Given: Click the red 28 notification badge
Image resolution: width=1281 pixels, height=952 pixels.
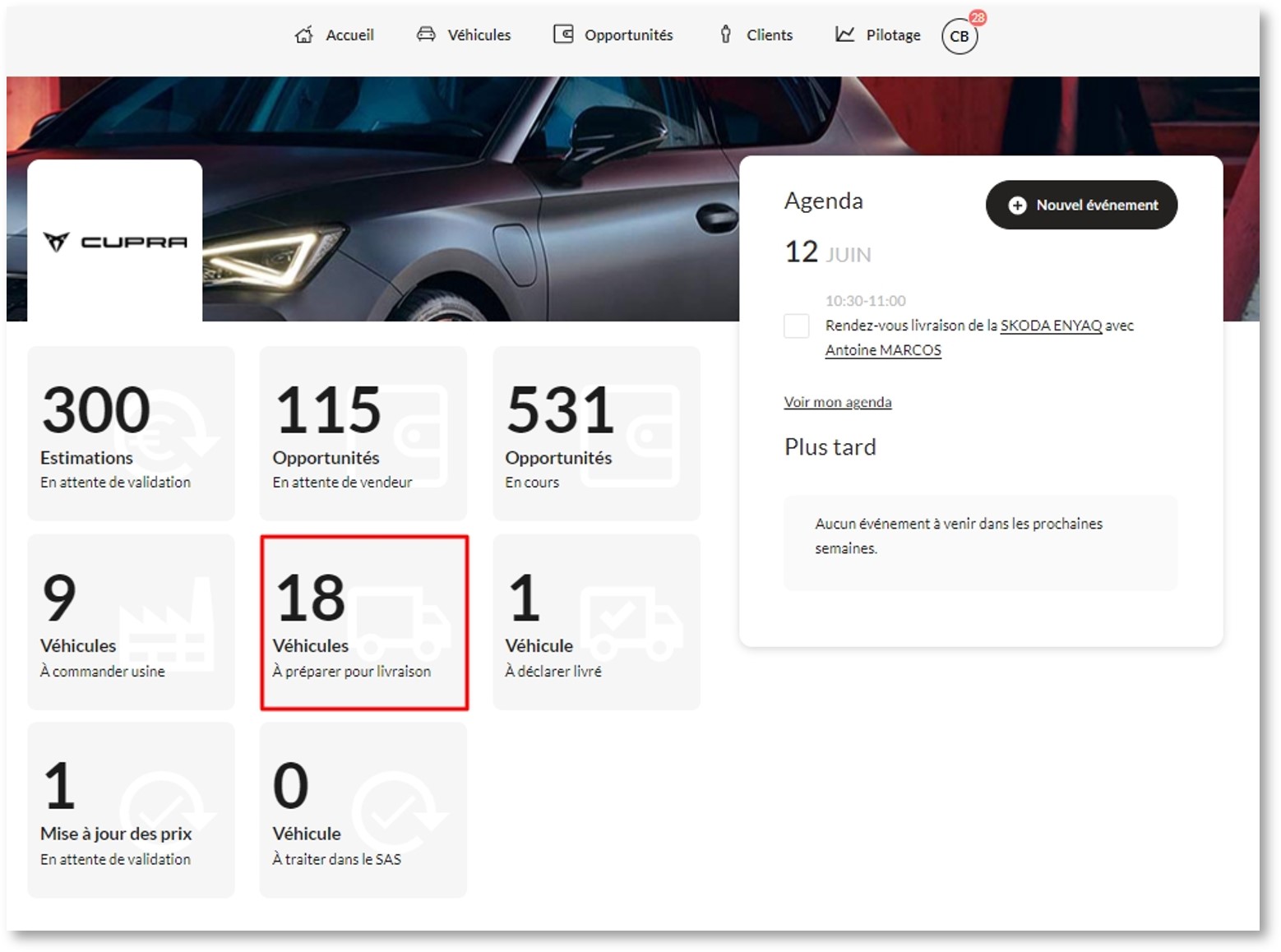Looking at the screenshot, I should 978,17.
